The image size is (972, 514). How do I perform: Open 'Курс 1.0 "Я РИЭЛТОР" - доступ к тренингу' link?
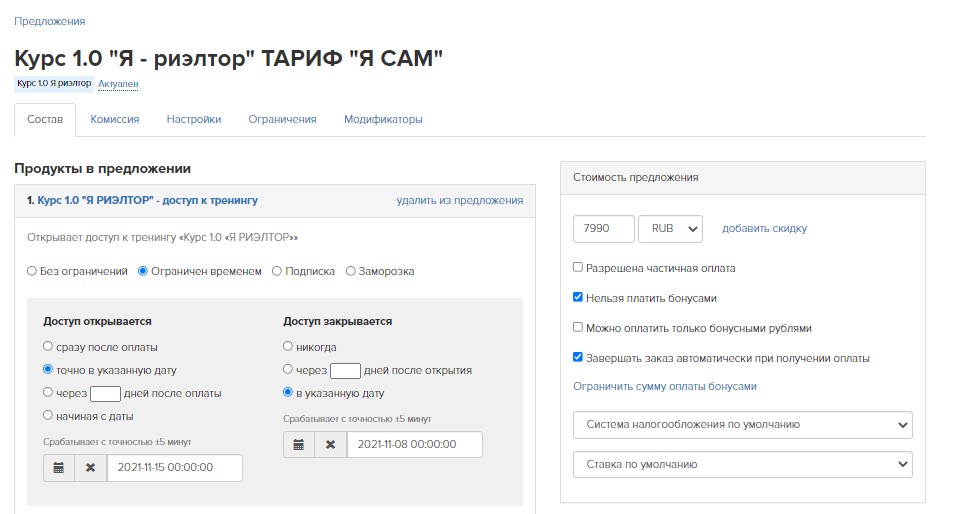point(148,200)
